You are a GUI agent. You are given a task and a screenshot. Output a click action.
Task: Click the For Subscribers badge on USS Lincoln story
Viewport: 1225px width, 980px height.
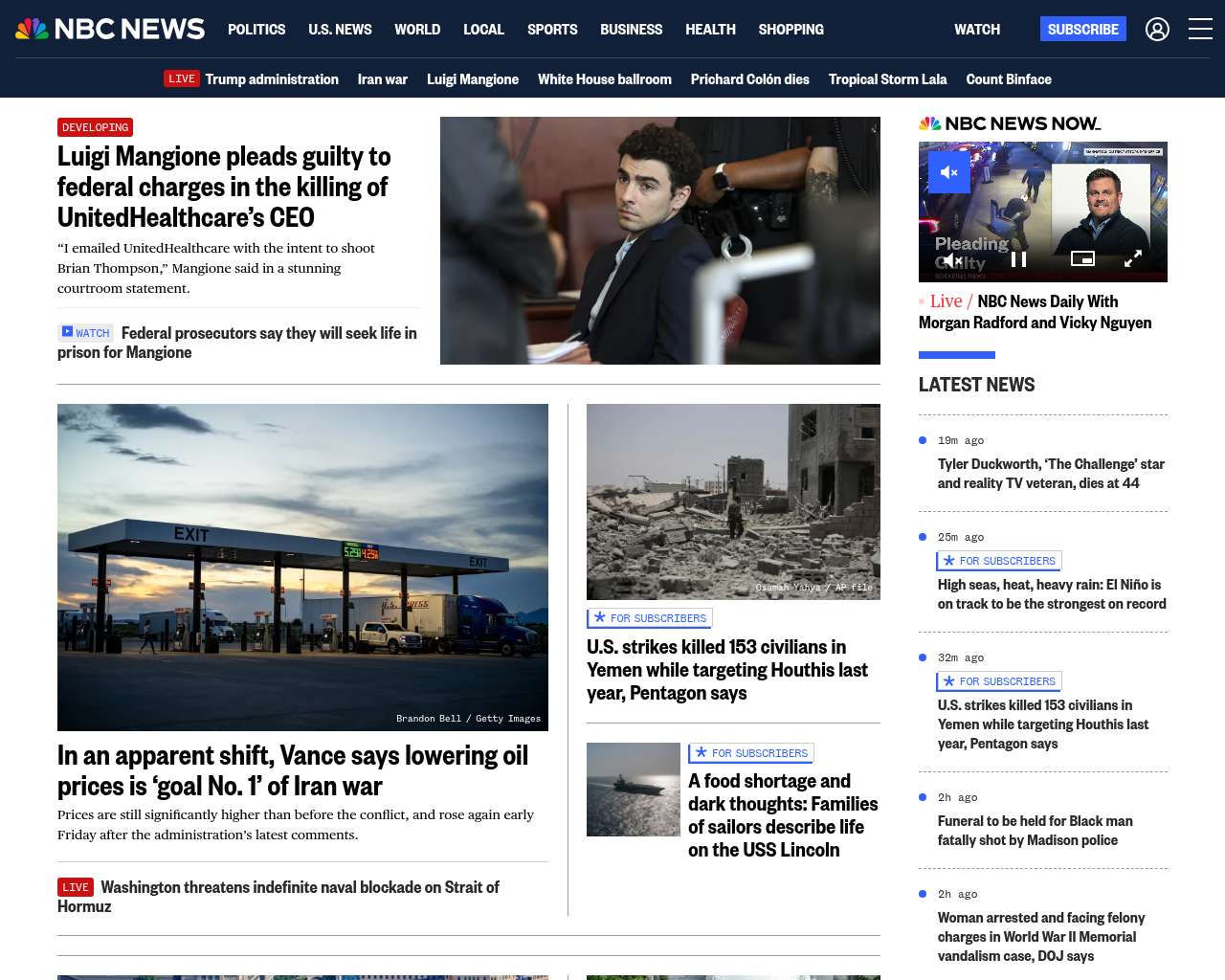tap(751, 753)
